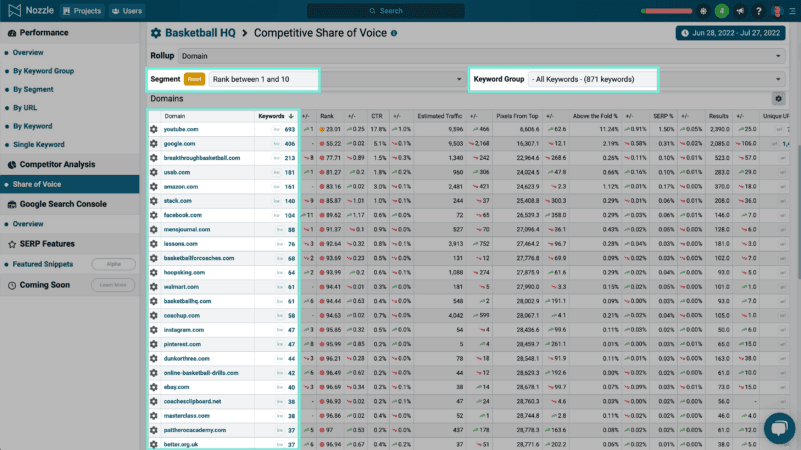
Task: Click the gear icon for breakthroughbasketball.com row
Action: point(154,158)
